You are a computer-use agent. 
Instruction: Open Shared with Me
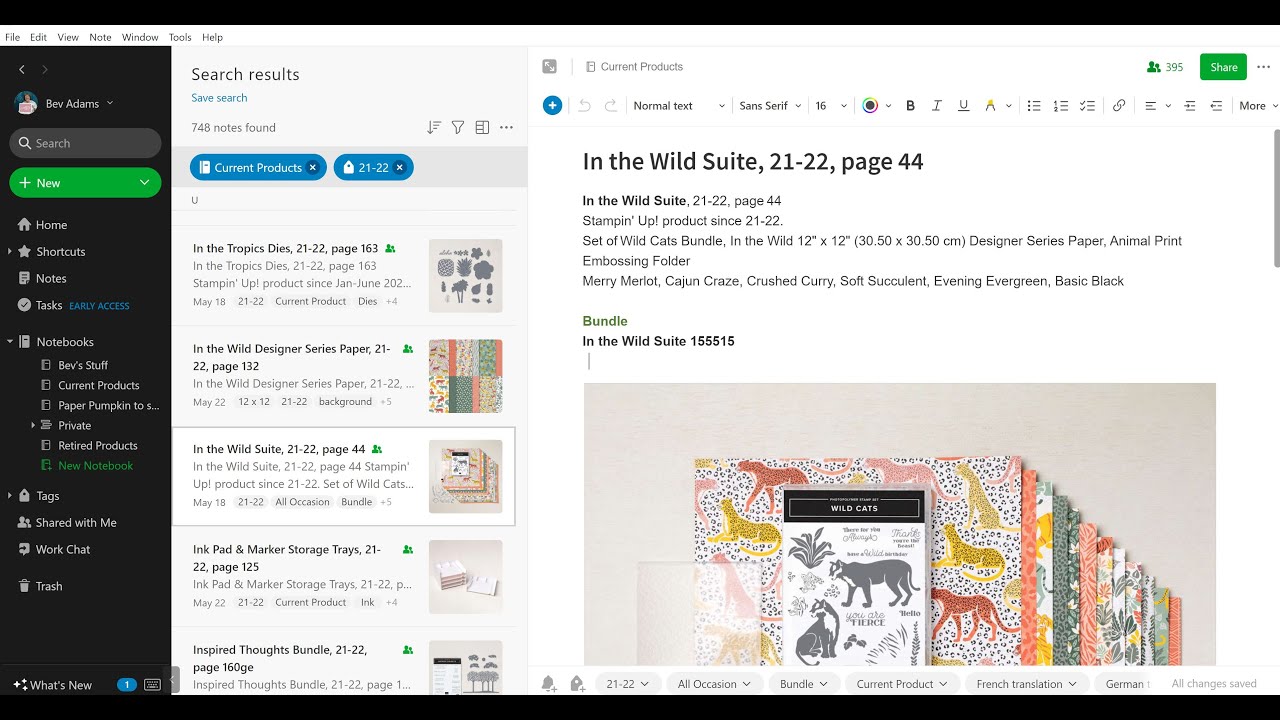(76, 523)
